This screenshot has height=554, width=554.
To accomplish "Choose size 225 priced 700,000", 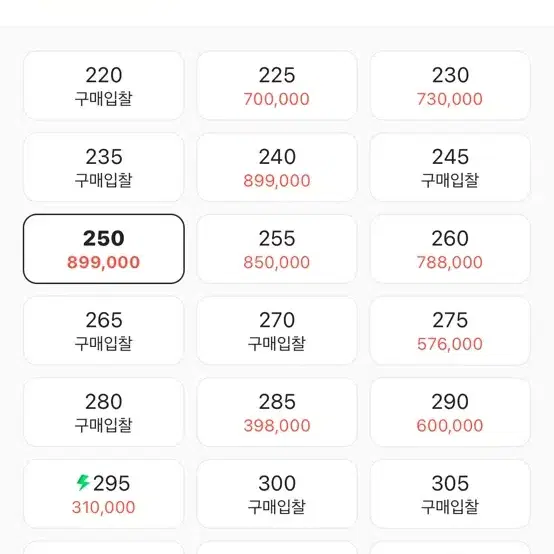I will click(277, 86).
